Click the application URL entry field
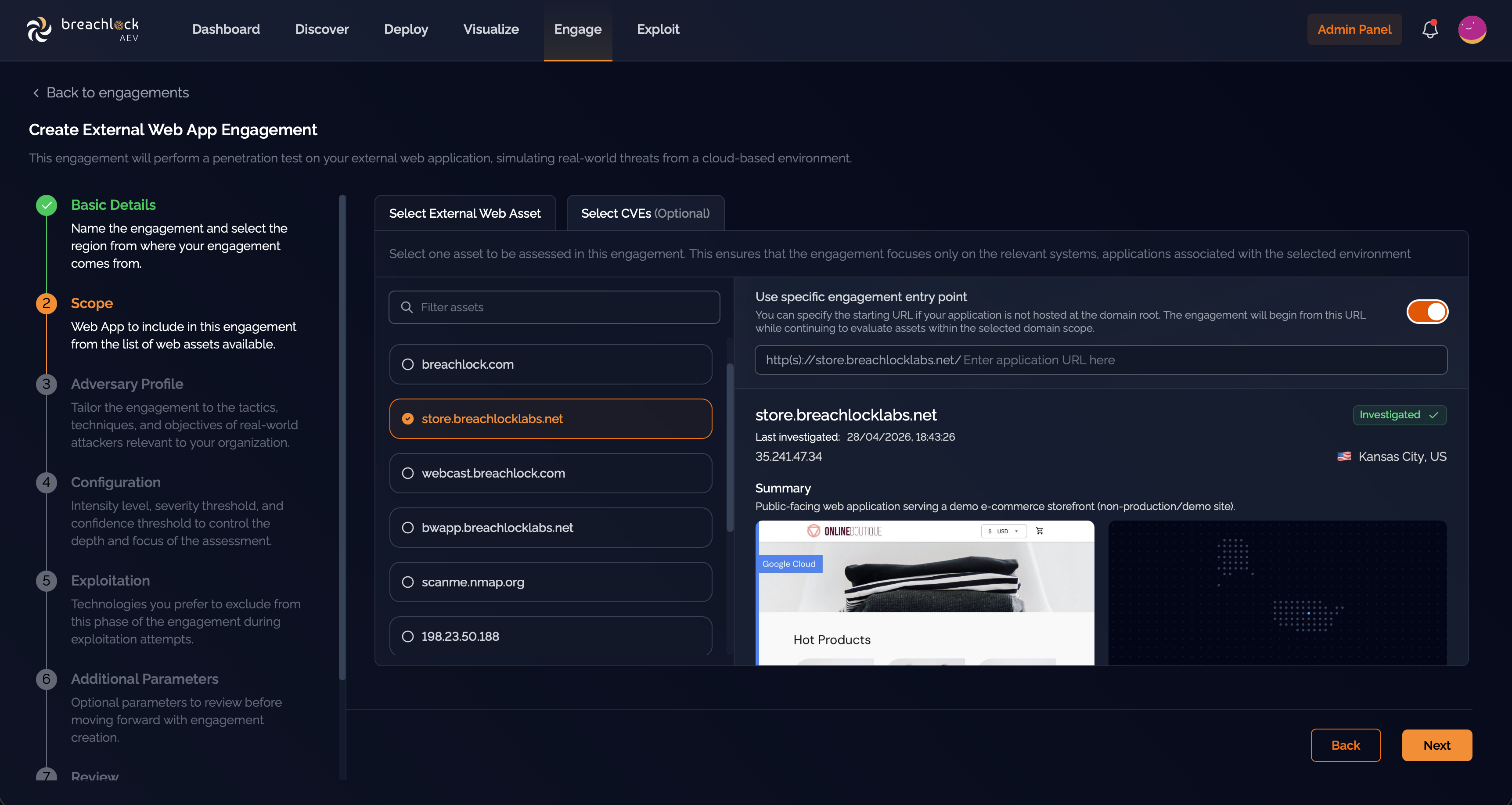Screen dimensions: 1512x805 [x=1101, y=359]
